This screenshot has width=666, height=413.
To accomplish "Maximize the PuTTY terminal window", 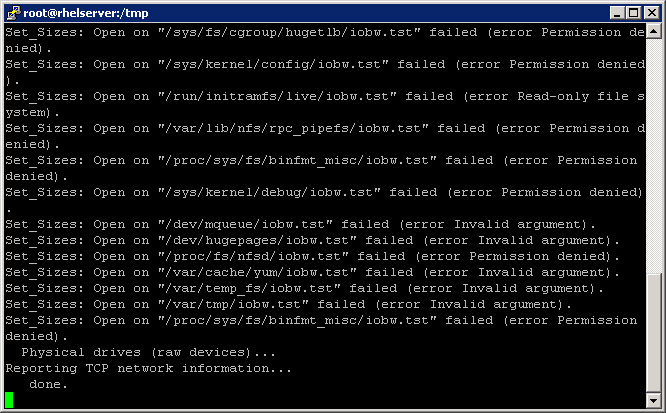I will click(630, 13).
